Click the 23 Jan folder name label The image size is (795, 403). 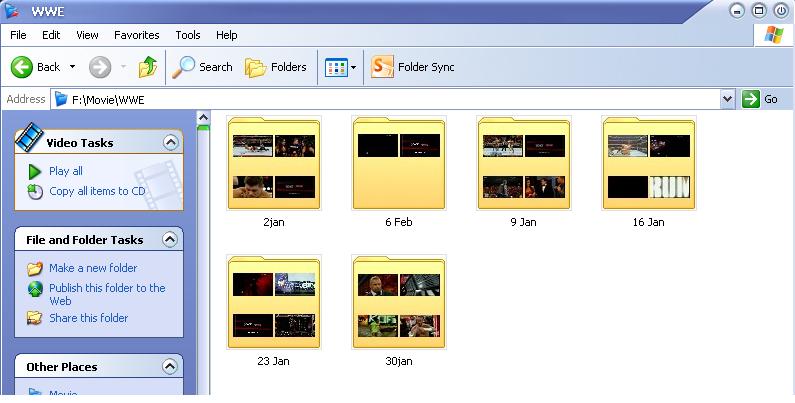pyautogui.click(x=273, y=361)
